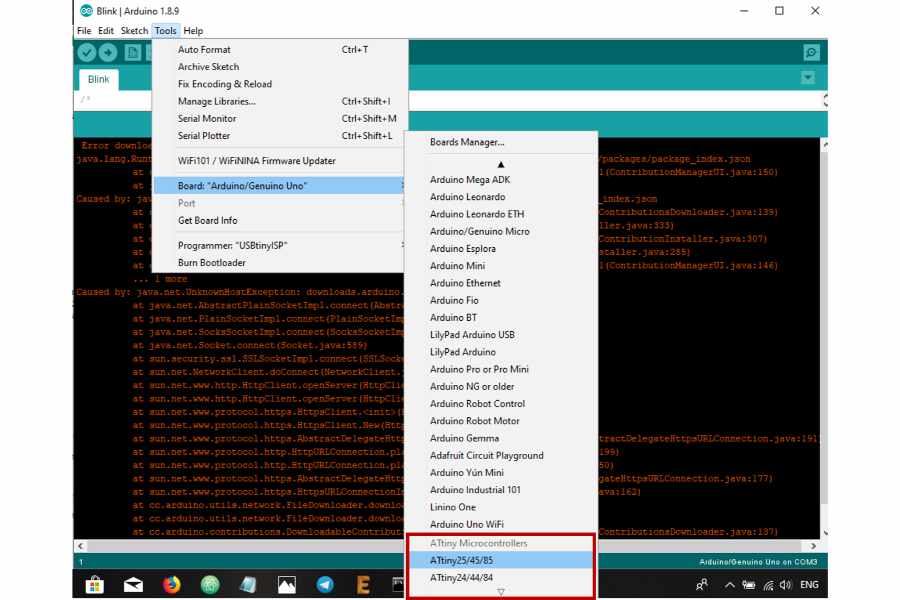Open Telegram from taskbar

point(325,585)
